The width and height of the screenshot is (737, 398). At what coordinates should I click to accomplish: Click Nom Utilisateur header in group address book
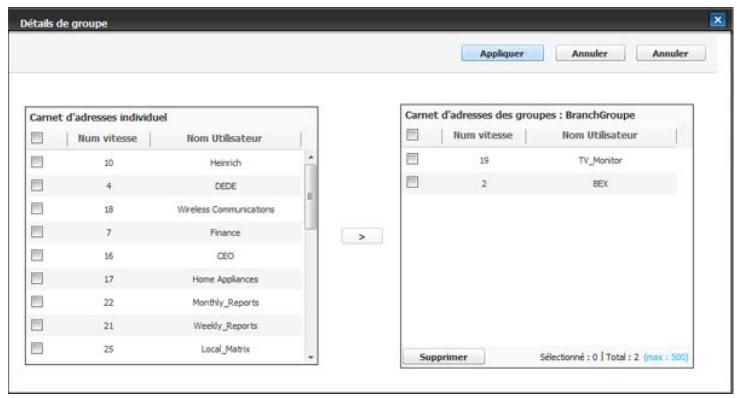point(600,135)
